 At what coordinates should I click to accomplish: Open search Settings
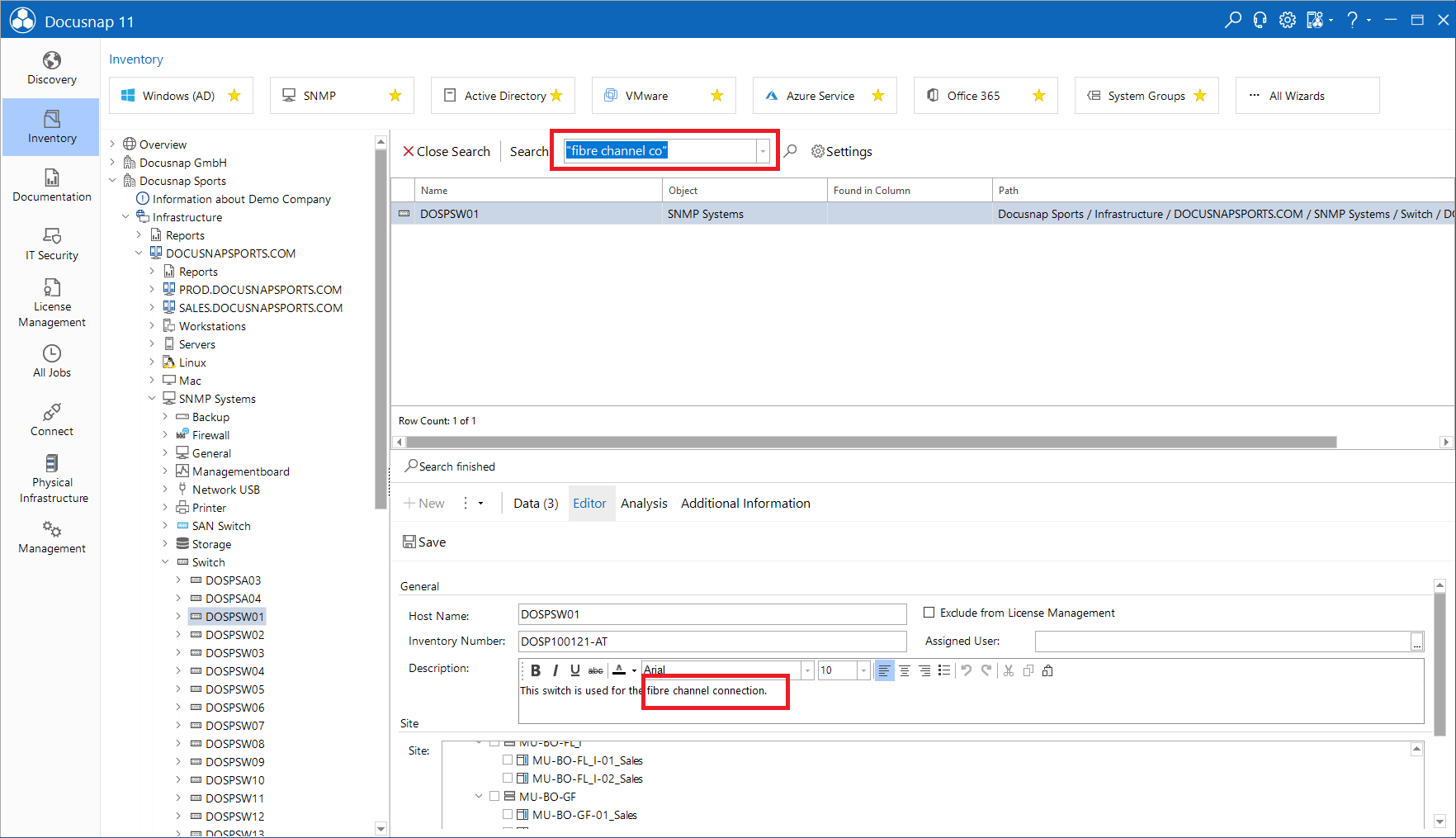pyautogui.click(x=842, y=151)
